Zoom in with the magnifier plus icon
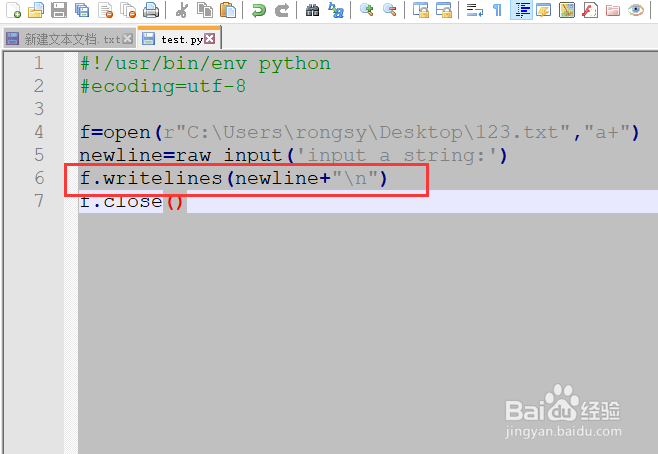This screenshot has height=454, width=658. pos(366,10)
